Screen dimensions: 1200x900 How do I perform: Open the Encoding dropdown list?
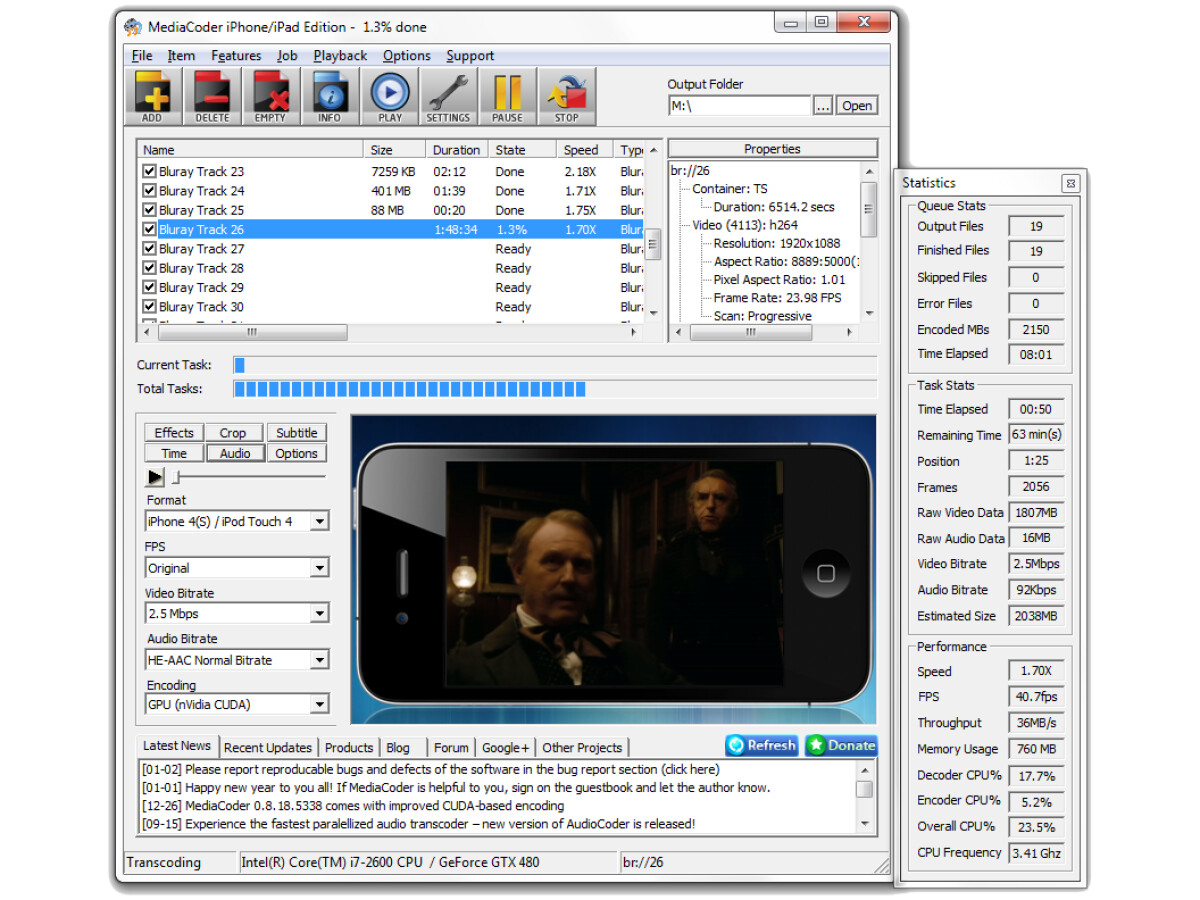point(319,705)
